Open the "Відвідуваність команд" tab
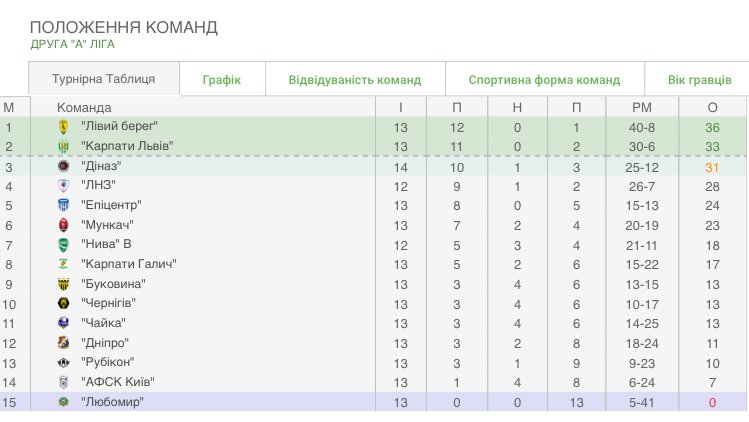This screenshot has width=749, height=422. (355, 79)
